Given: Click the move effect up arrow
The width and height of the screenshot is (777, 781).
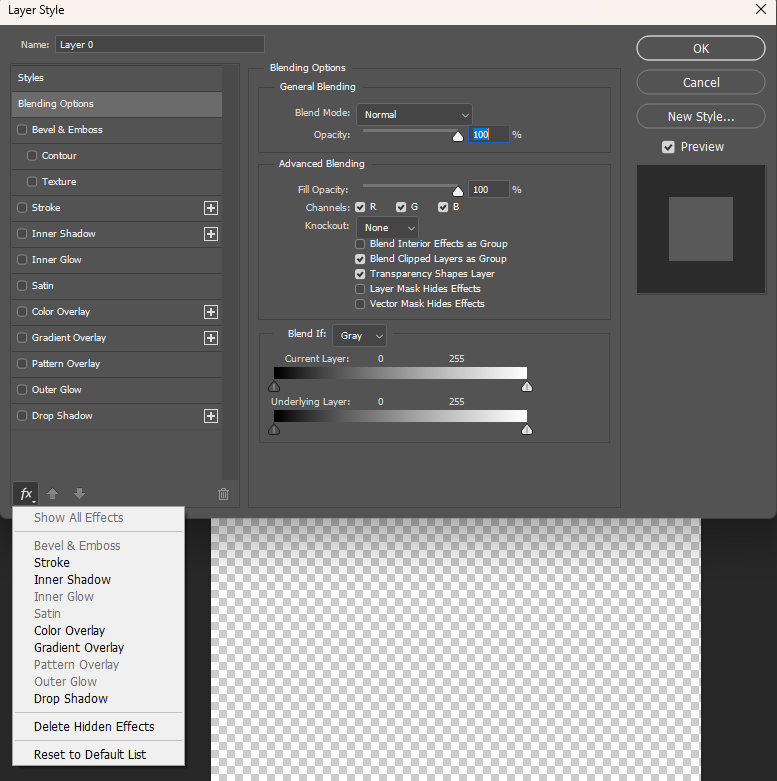Looking at the screenshot, I should pyautogui.click(x=52, y=494).
